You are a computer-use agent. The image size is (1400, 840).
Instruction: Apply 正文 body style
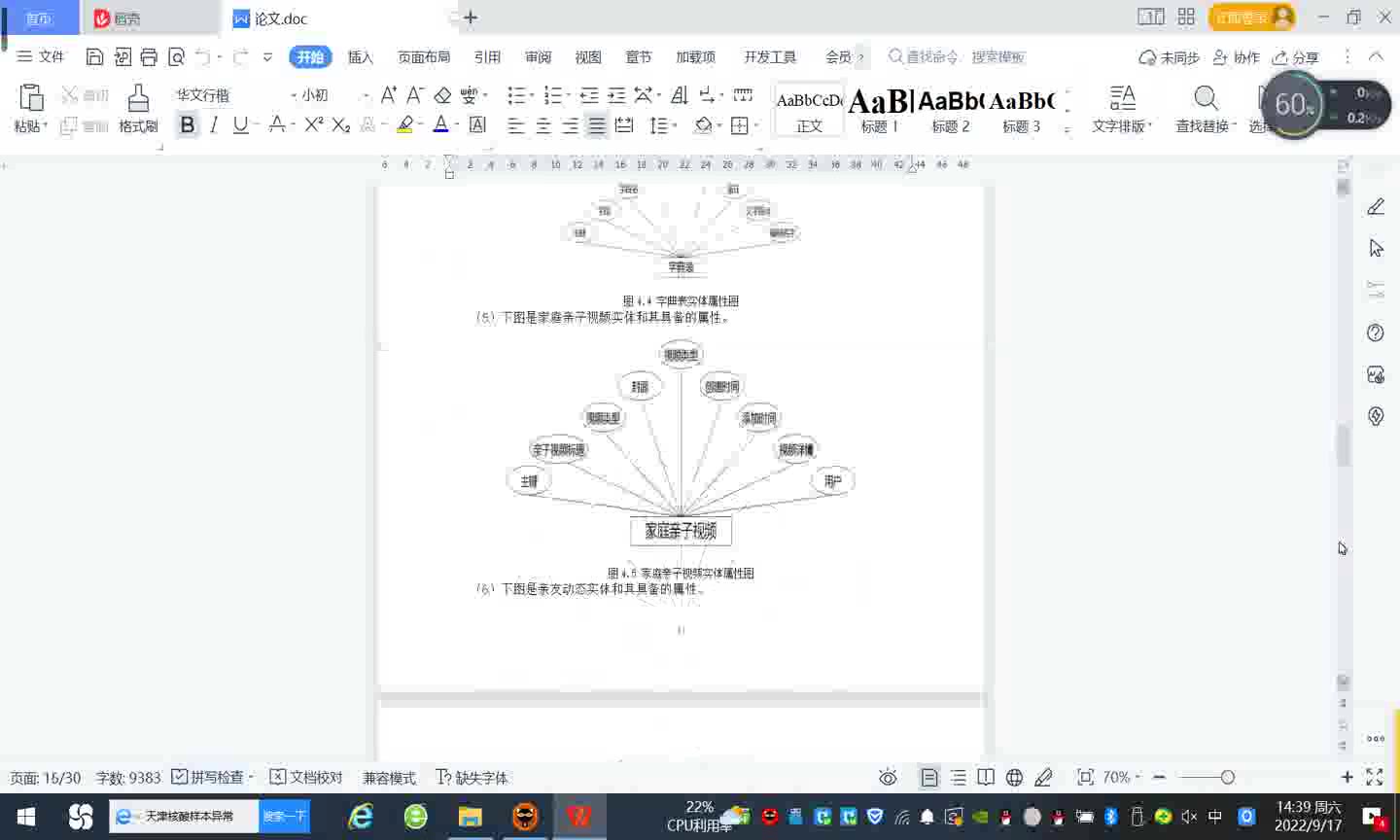809,110
